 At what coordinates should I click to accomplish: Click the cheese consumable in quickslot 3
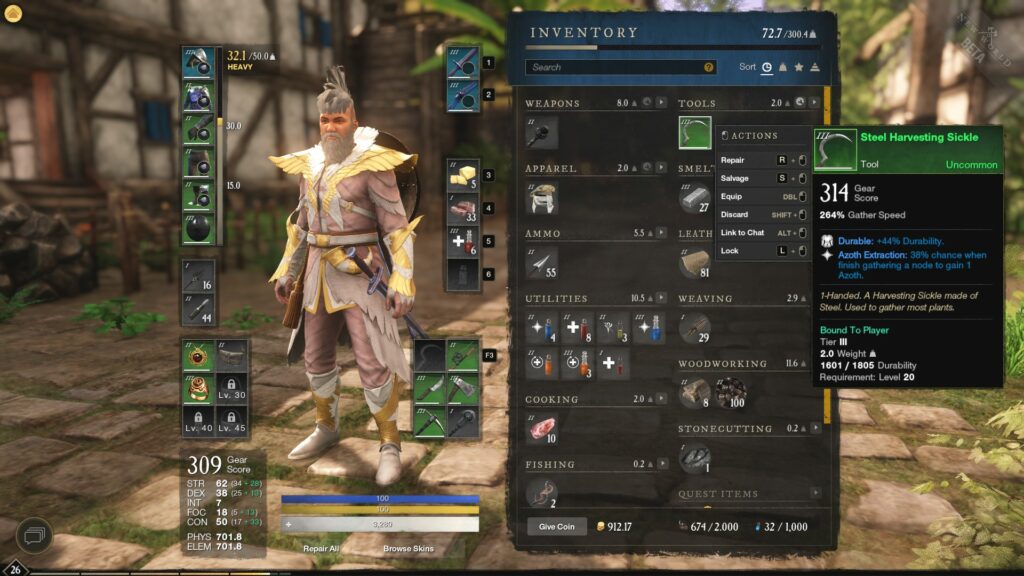click(x=463, y=175)
